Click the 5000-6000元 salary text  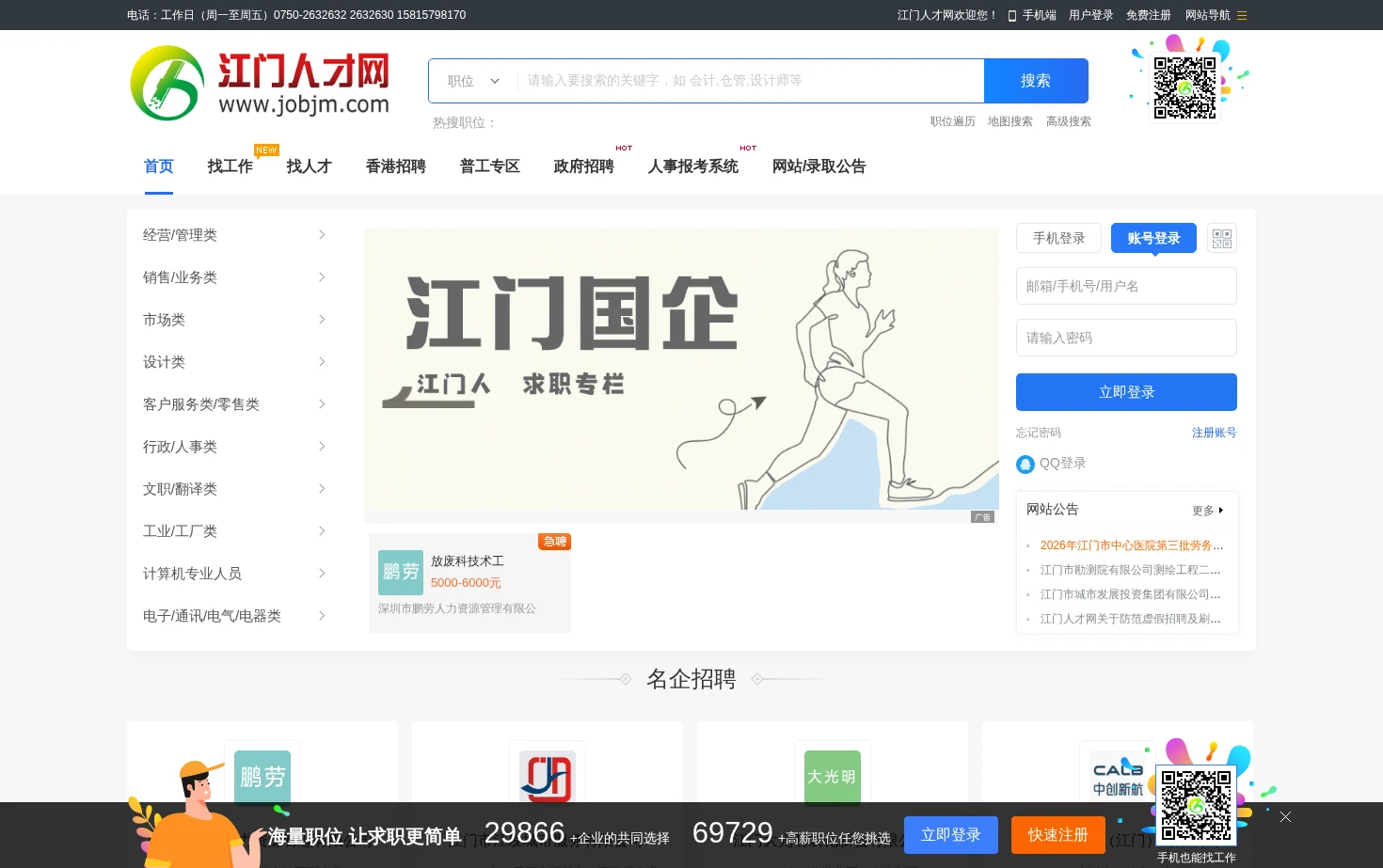(466, 583)
